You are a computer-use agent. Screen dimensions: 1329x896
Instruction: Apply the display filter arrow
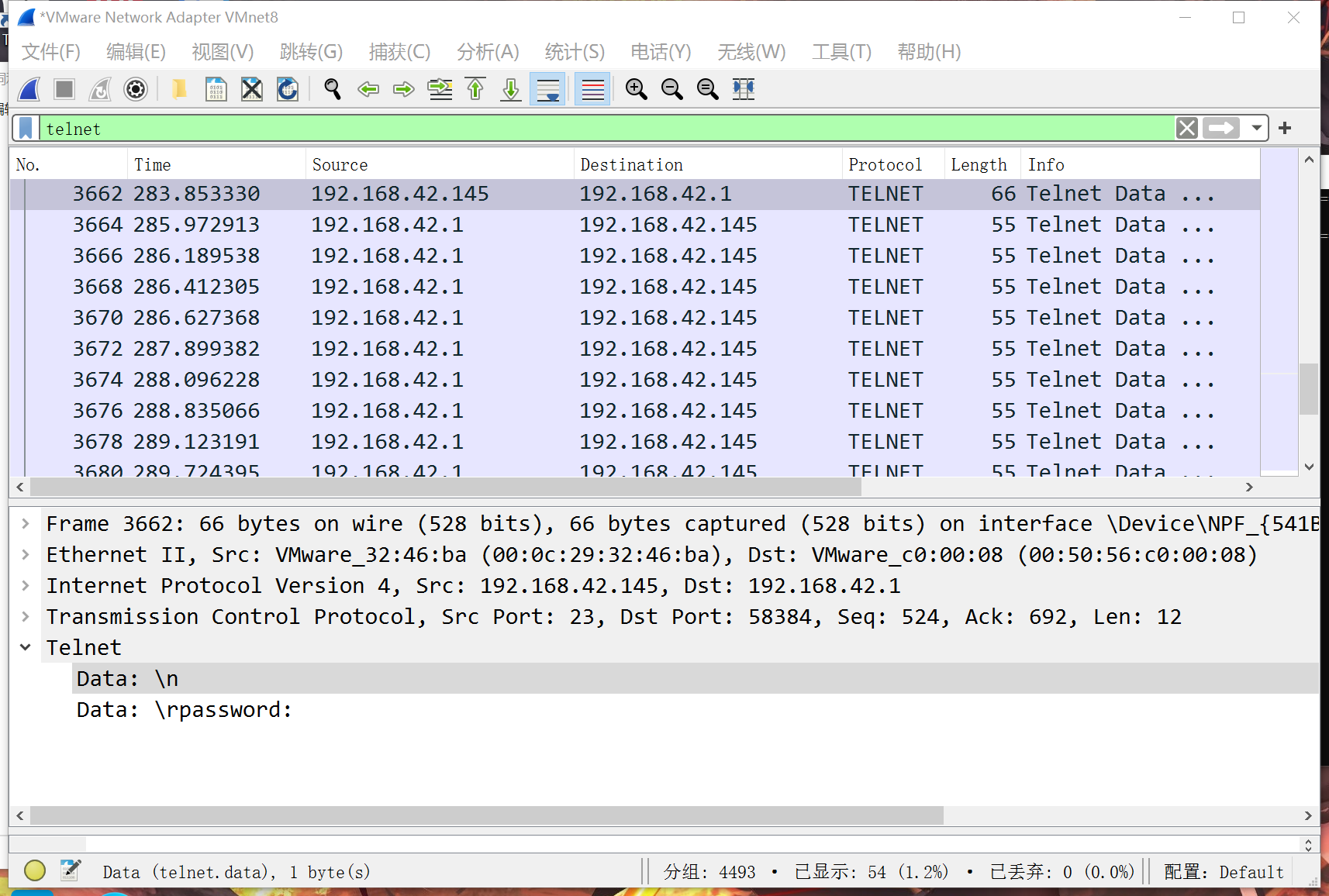[1221, 128]
